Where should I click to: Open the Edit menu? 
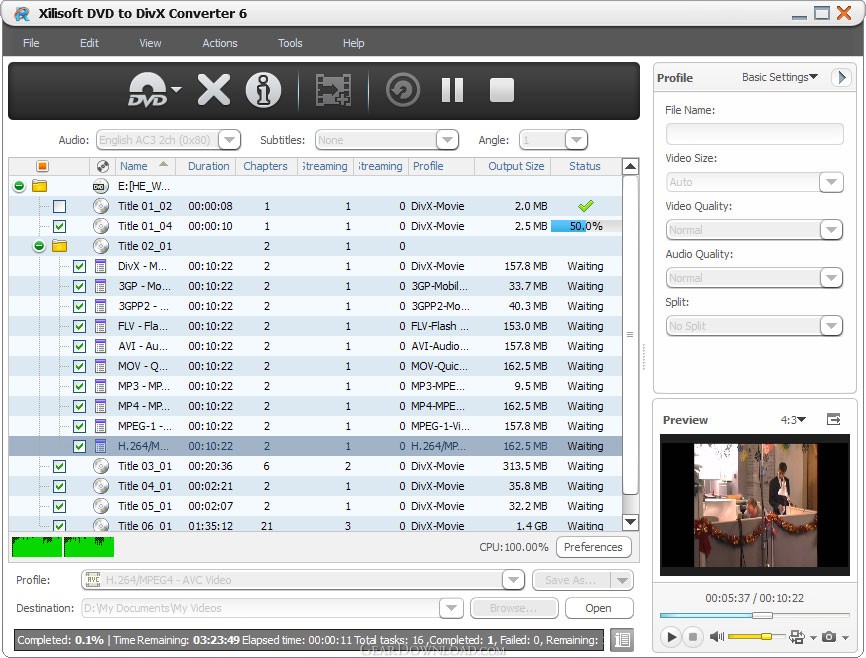click(89, 43)
